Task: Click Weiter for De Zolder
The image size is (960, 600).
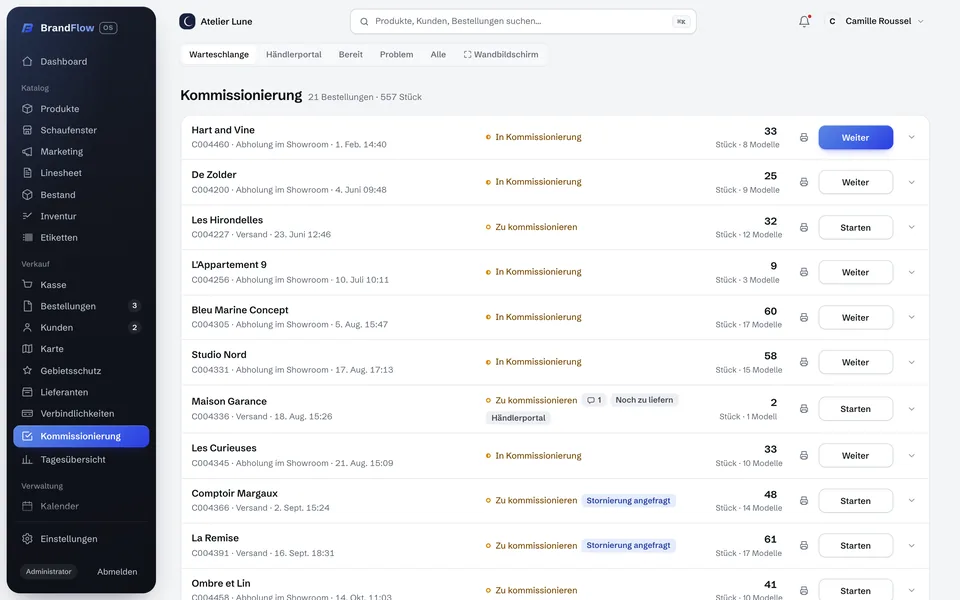Action: [855, 182]
